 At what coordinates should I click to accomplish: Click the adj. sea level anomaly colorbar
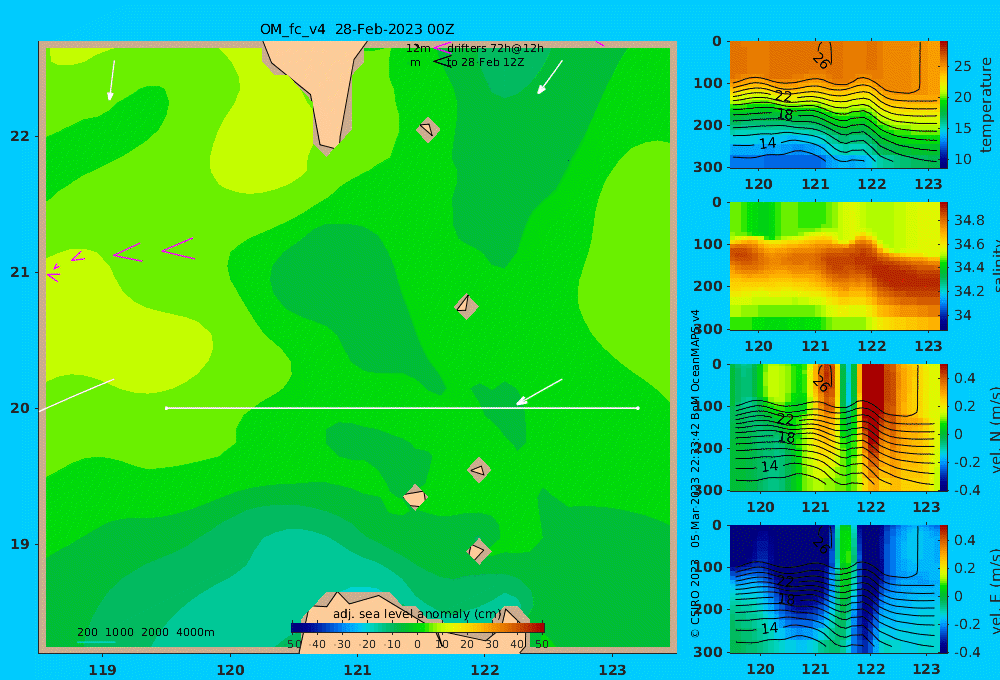[418, 628]
